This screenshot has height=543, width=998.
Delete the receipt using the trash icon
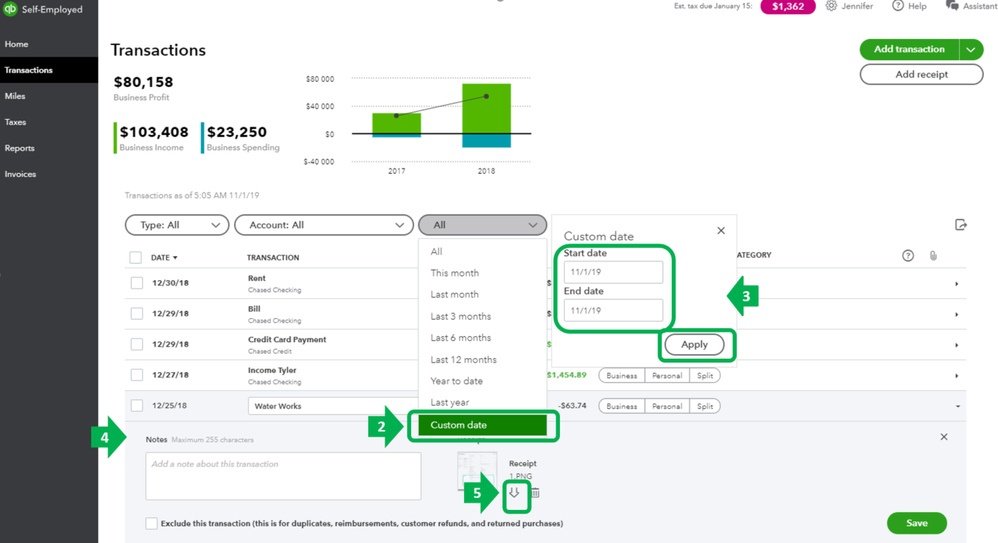535,493
